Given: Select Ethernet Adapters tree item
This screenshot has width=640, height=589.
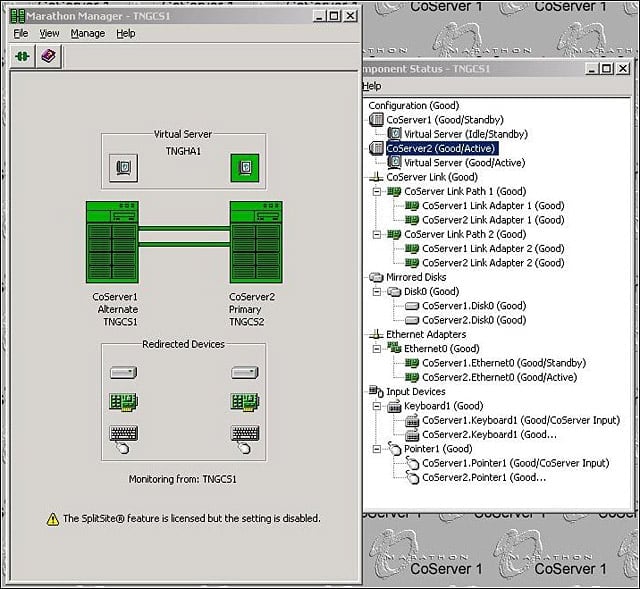Looking at the screenshot, I should click(426, 334).
